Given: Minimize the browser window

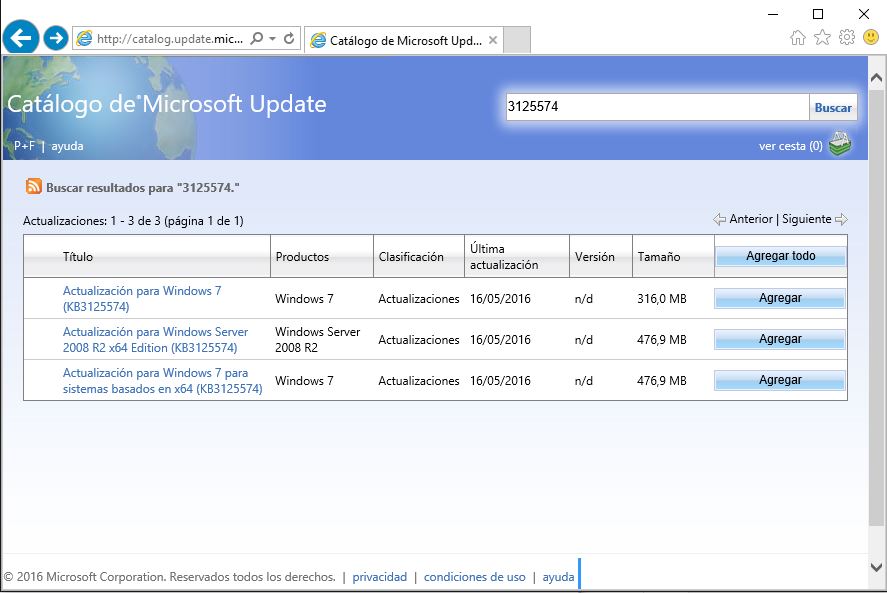Looking at the screenshot, I should click(x=773, y=14).
